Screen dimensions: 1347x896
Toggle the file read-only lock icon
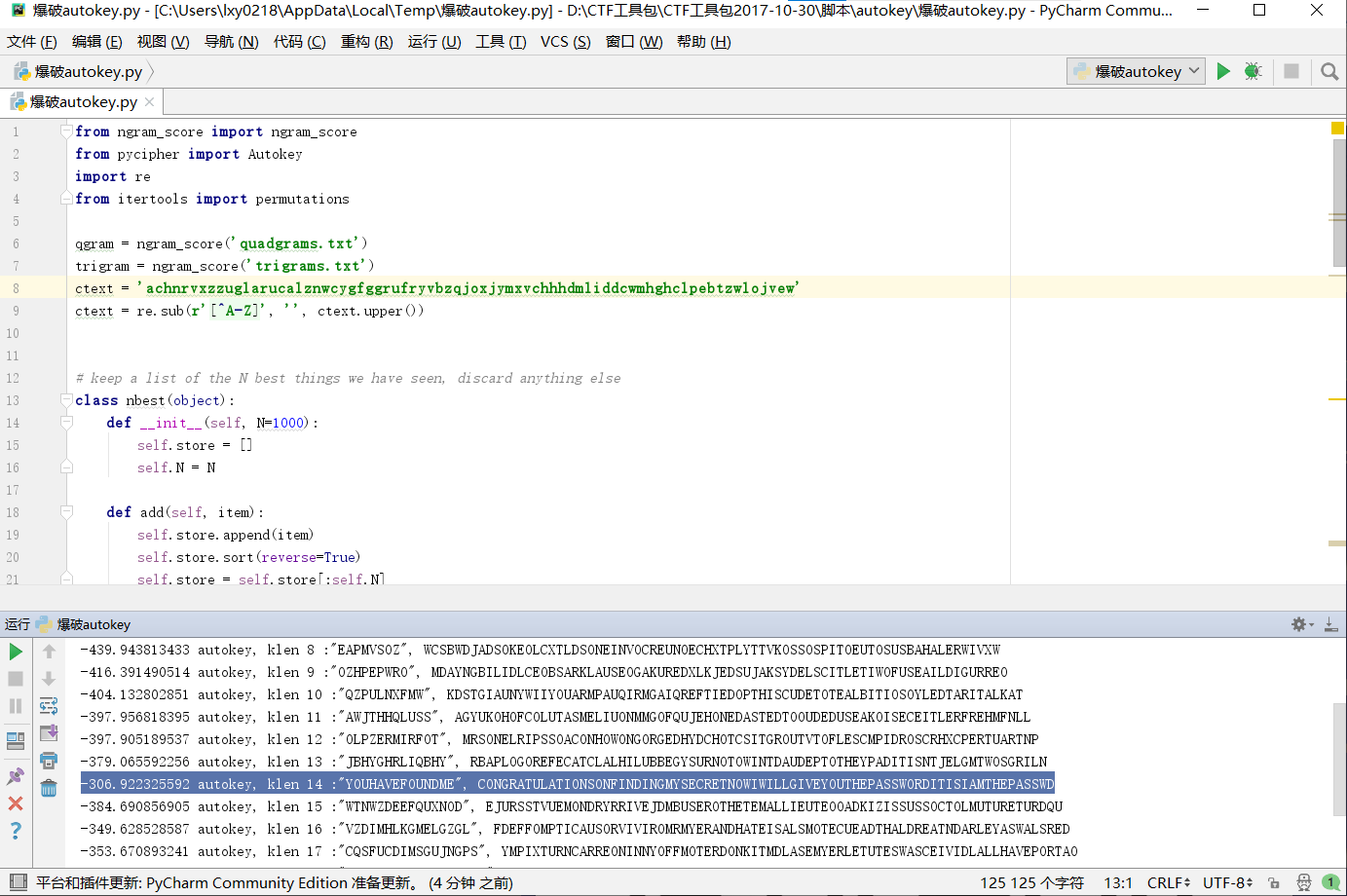point(1274,882)
